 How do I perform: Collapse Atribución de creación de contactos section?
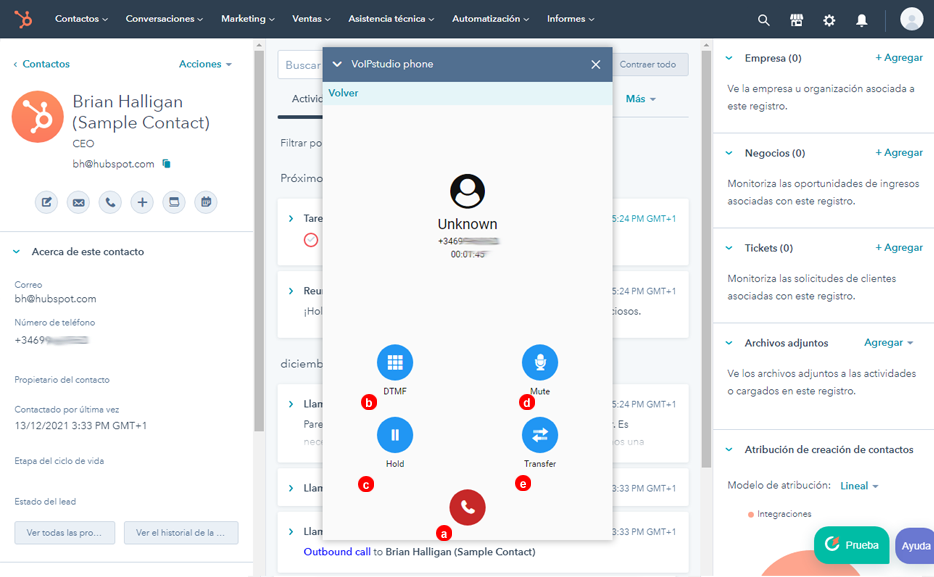tap(728, 450)
